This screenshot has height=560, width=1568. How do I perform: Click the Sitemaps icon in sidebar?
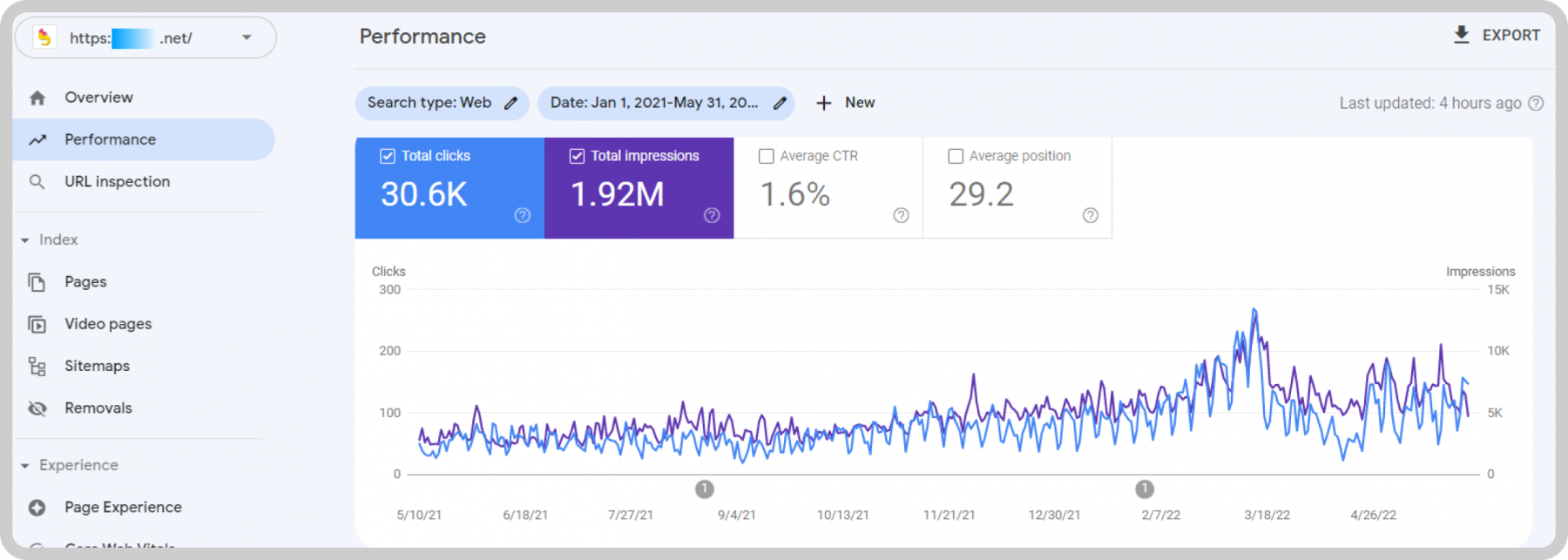coord(37,367)
